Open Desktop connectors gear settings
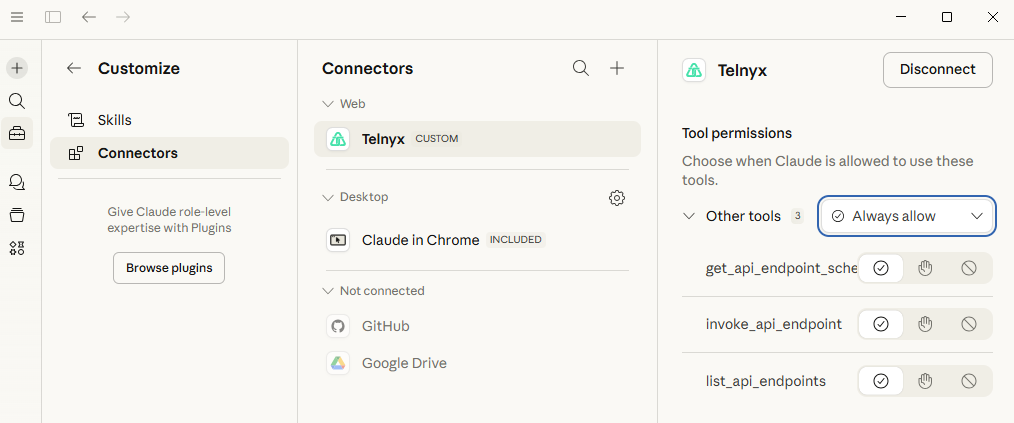The height and width of the screenshot is (423, 1014). tap(617, 198)
